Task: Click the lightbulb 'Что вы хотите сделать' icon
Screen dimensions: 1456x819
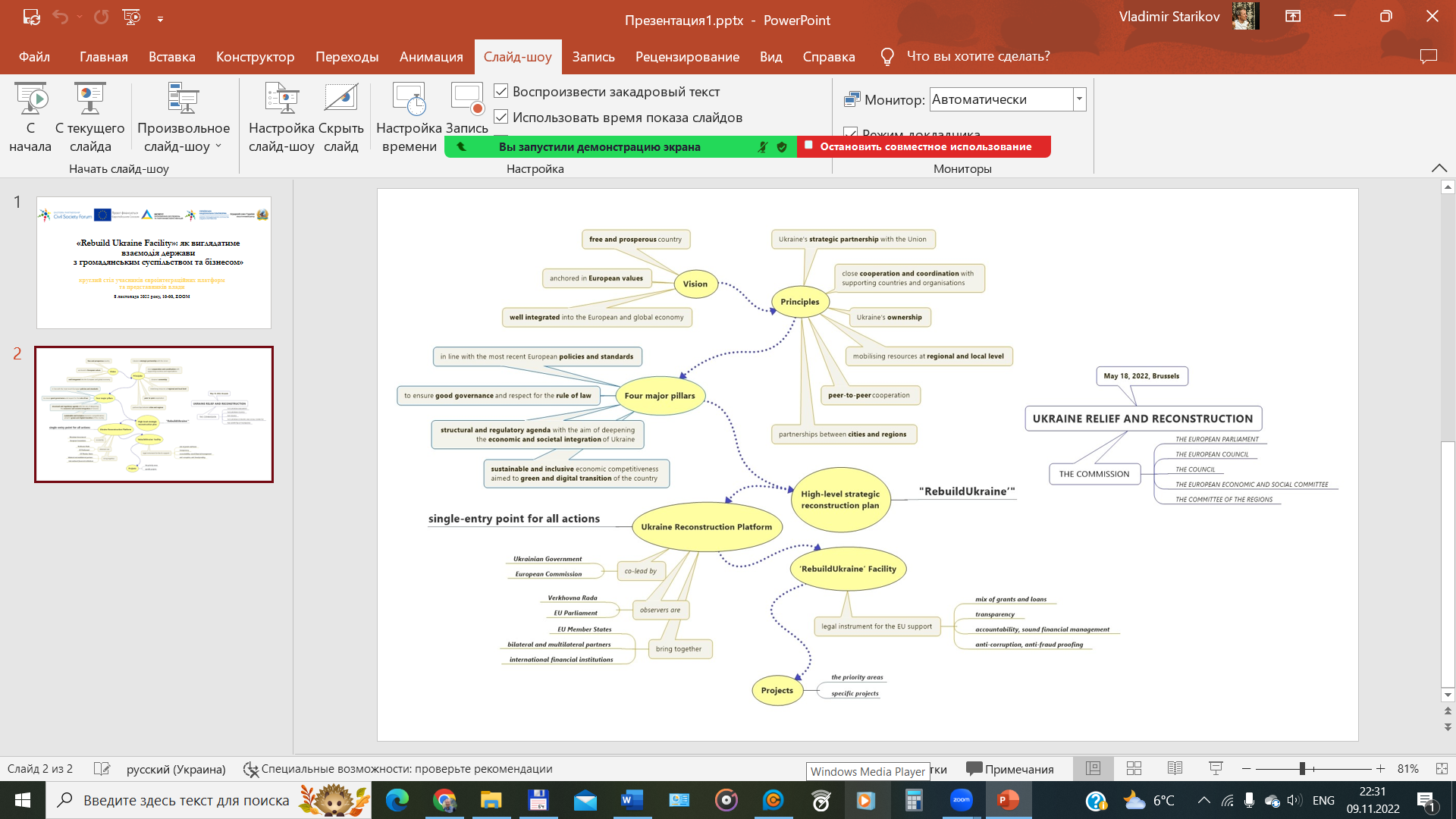Action: (886, 56)
